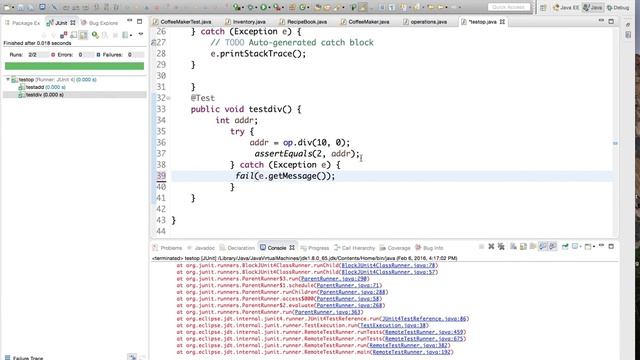
Task: Switch to the Debug perspective
Action: click(x=618, y=8)
